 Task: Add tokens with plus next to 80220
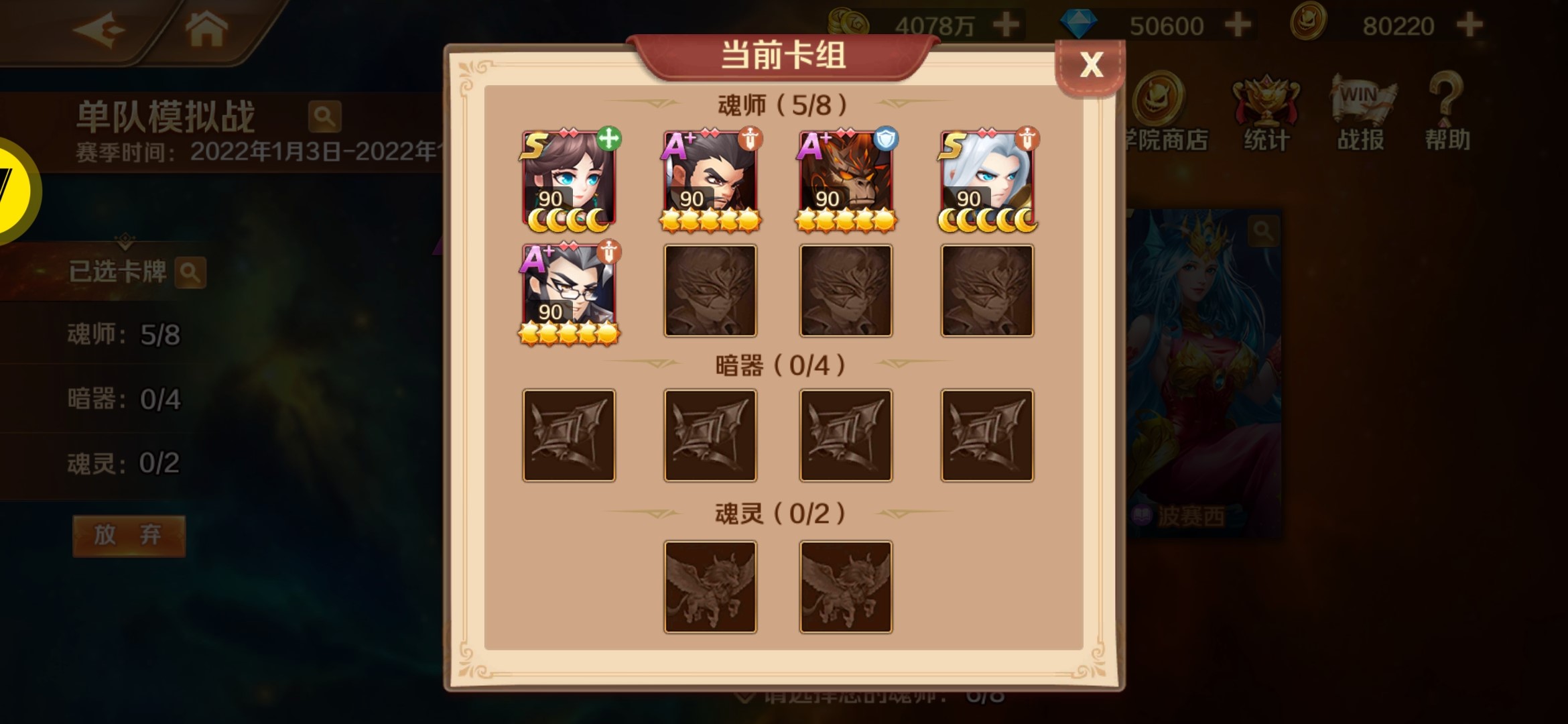(1469, 25)
